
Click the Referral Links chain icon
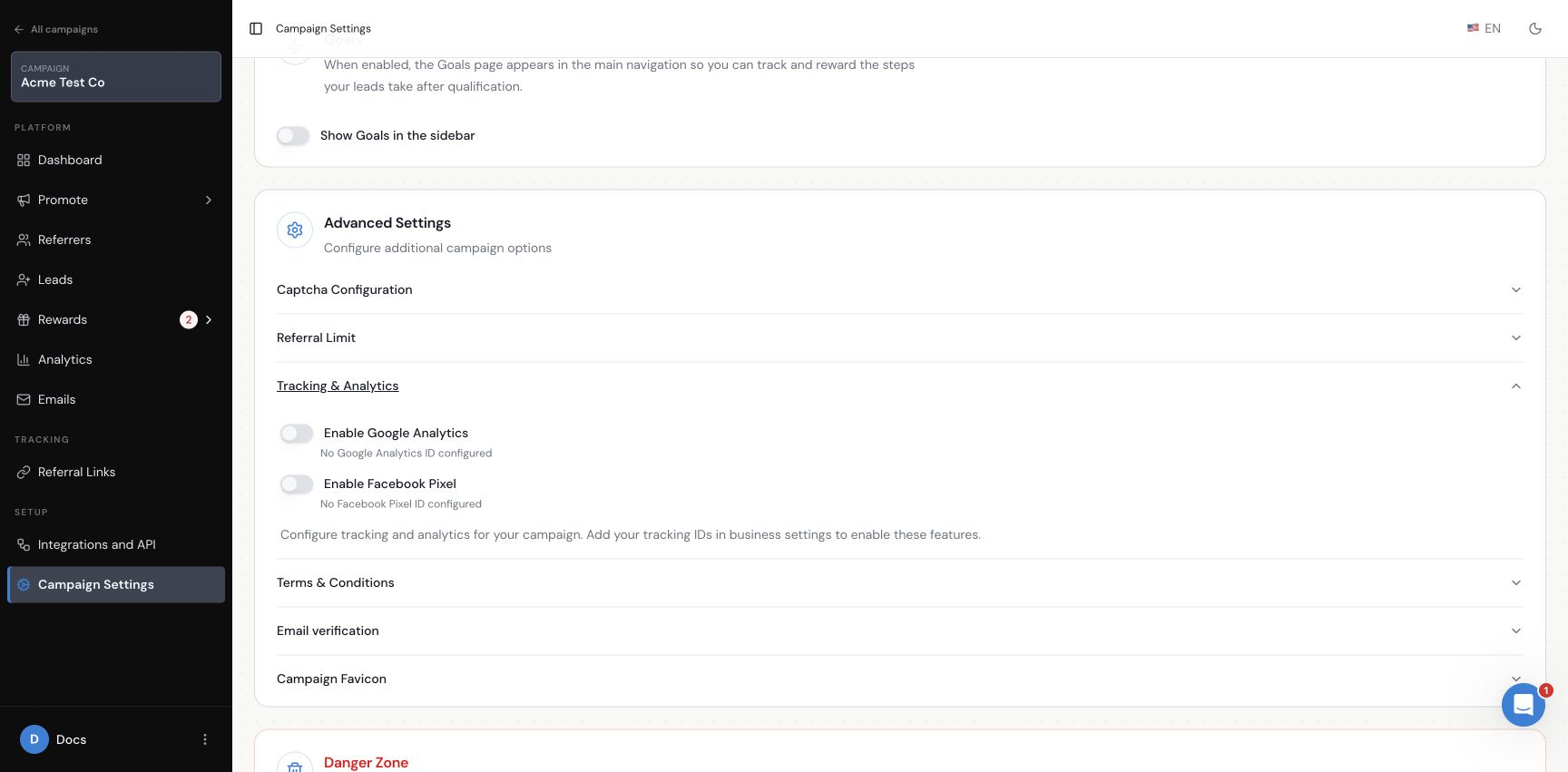coord(24,473)
